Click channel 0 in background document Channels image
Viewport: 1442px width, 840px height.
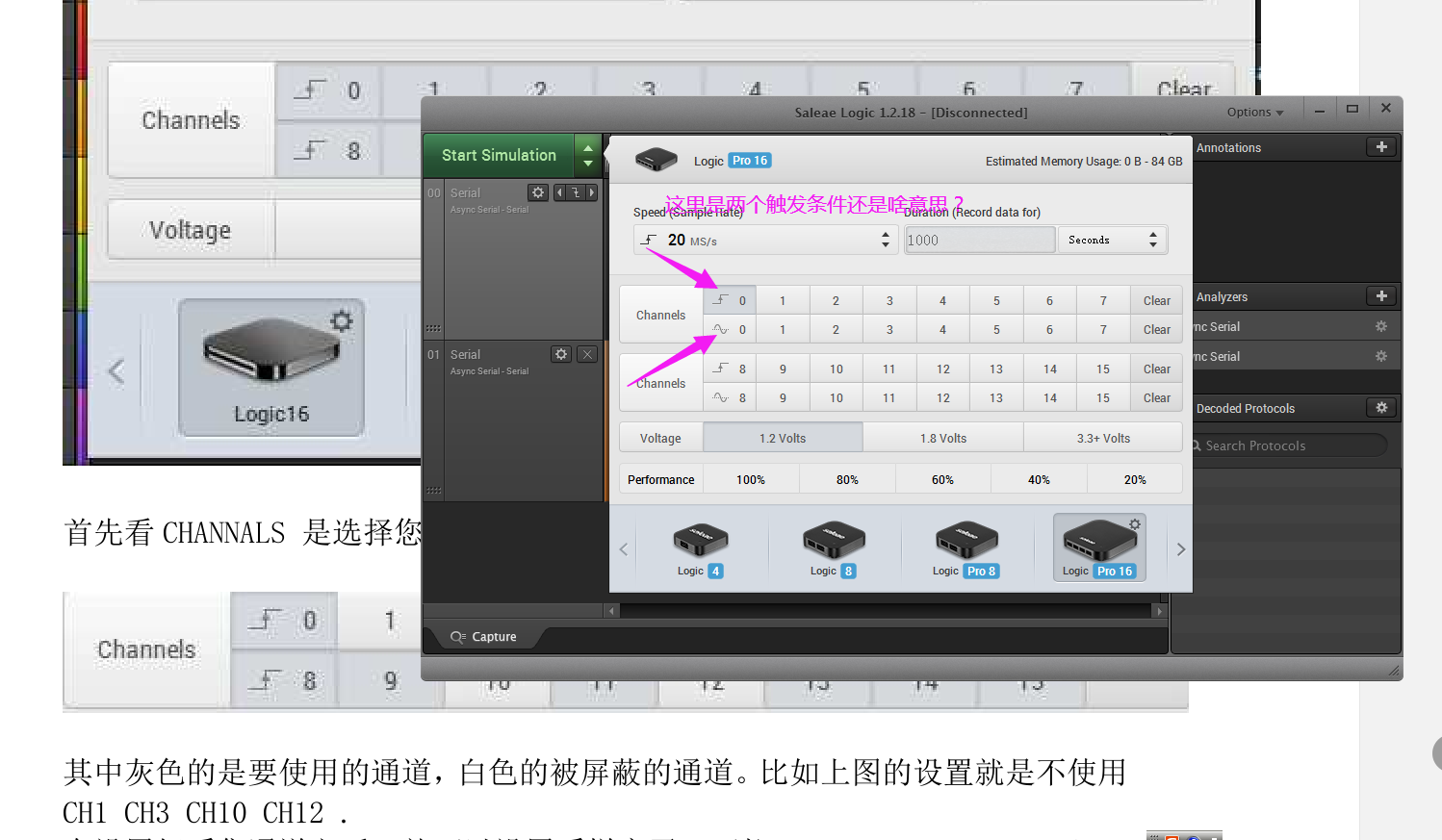[x=329, y=90]
